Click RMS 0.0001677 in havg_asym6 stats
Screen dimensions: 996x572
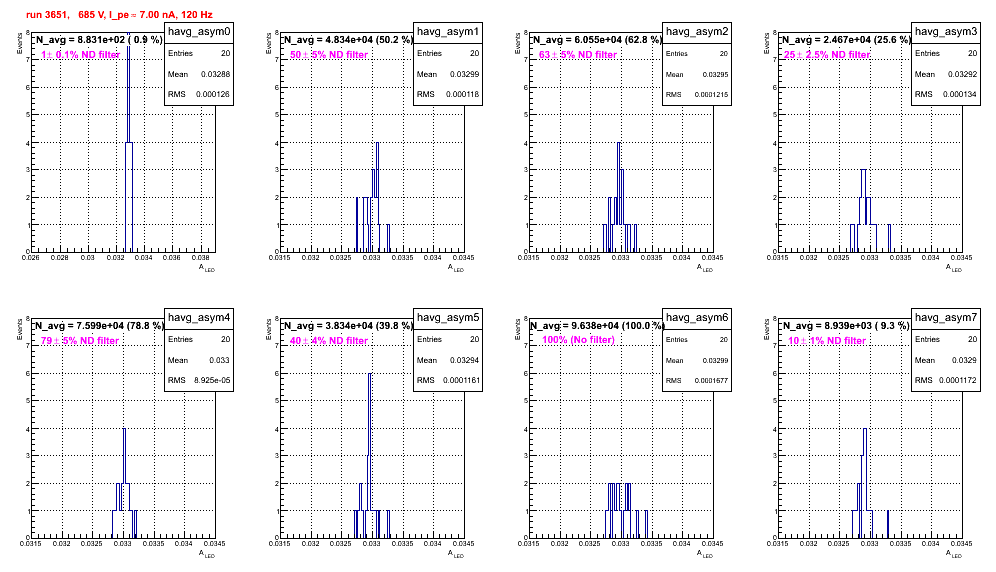click(697, 381)
